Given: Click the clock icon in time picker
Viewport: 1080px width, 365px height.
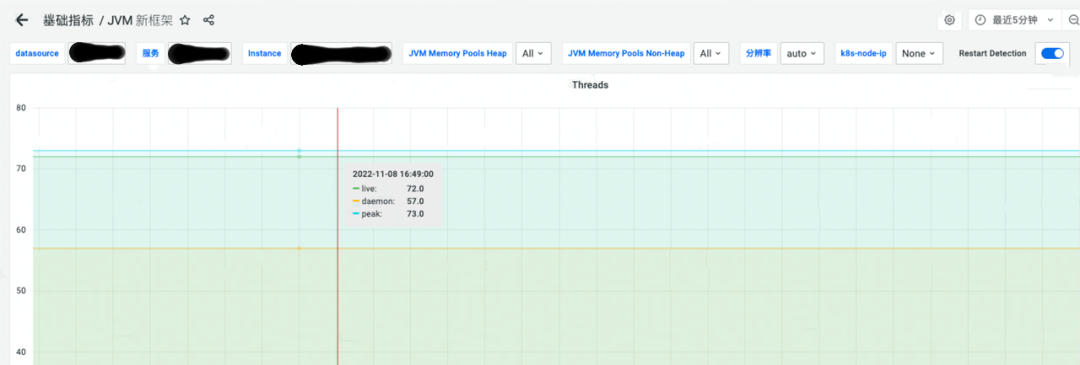Looking at the screenshot, I should coord(981,20).
